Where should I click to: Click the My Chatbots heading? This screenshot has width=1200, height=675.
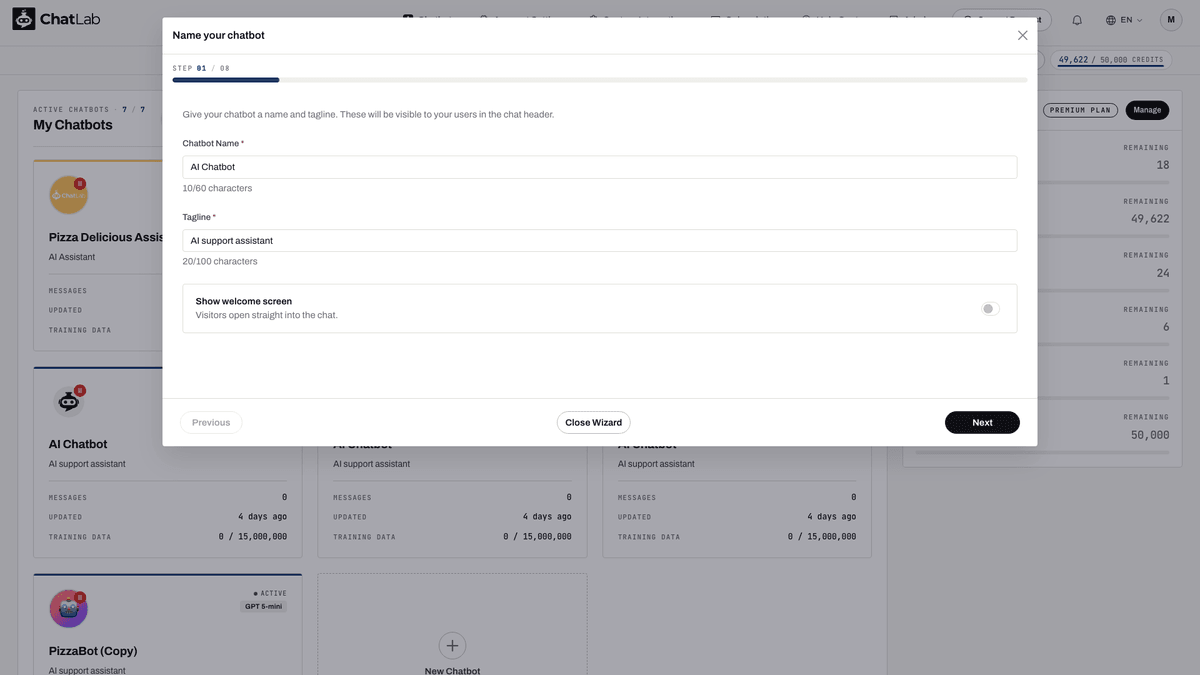click(x=73, y=125)
